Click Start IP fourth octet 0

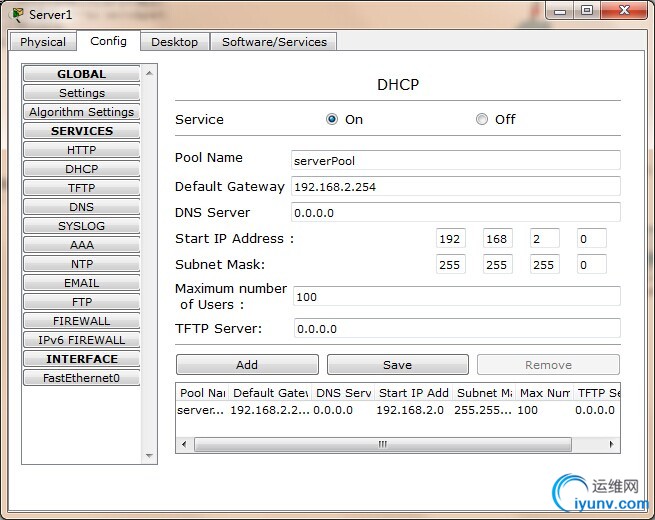coord(592,238)
